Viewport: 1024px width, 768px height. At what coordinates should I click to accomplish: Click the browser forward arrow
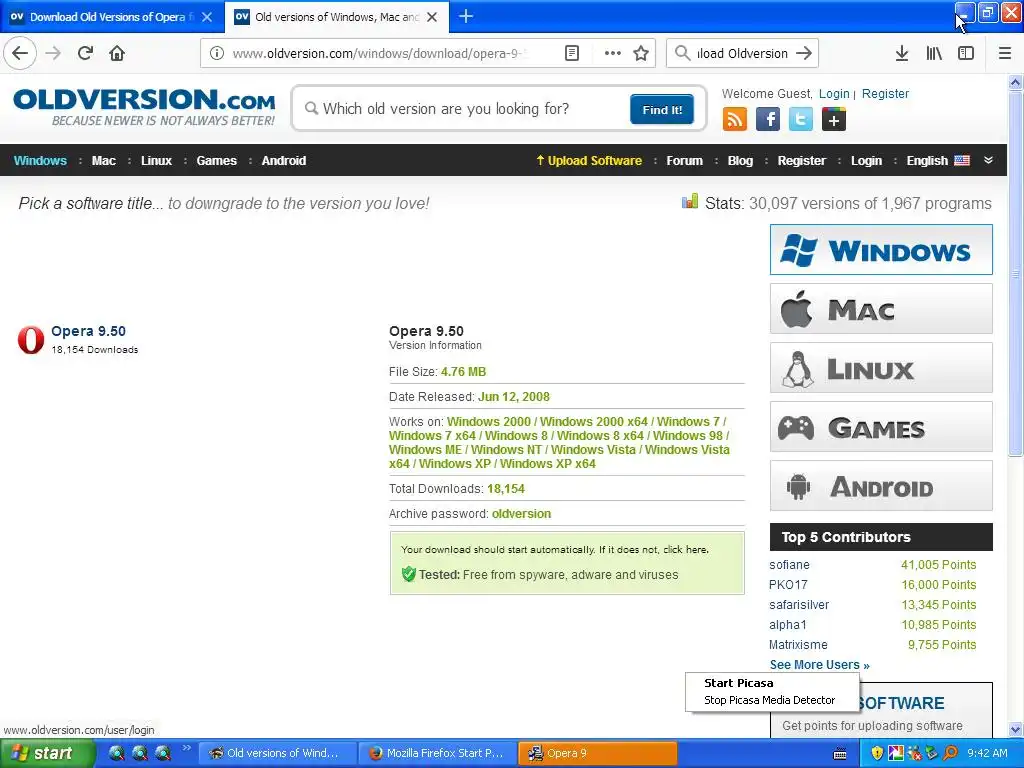pyautogui.click(x=54, y=53)
